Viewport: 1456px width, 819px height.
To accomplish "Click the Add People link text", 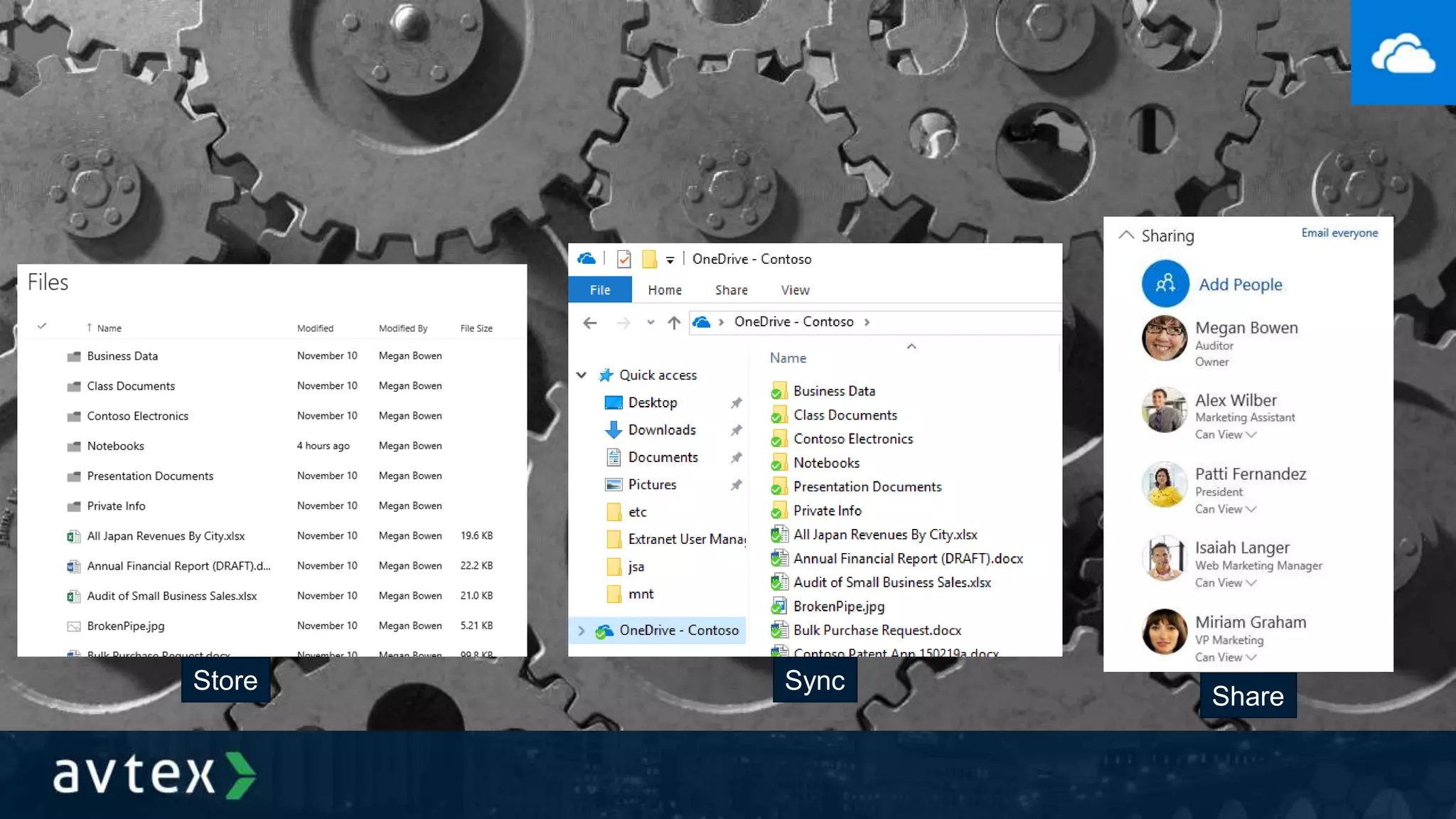I will [x=1241, y=284].
